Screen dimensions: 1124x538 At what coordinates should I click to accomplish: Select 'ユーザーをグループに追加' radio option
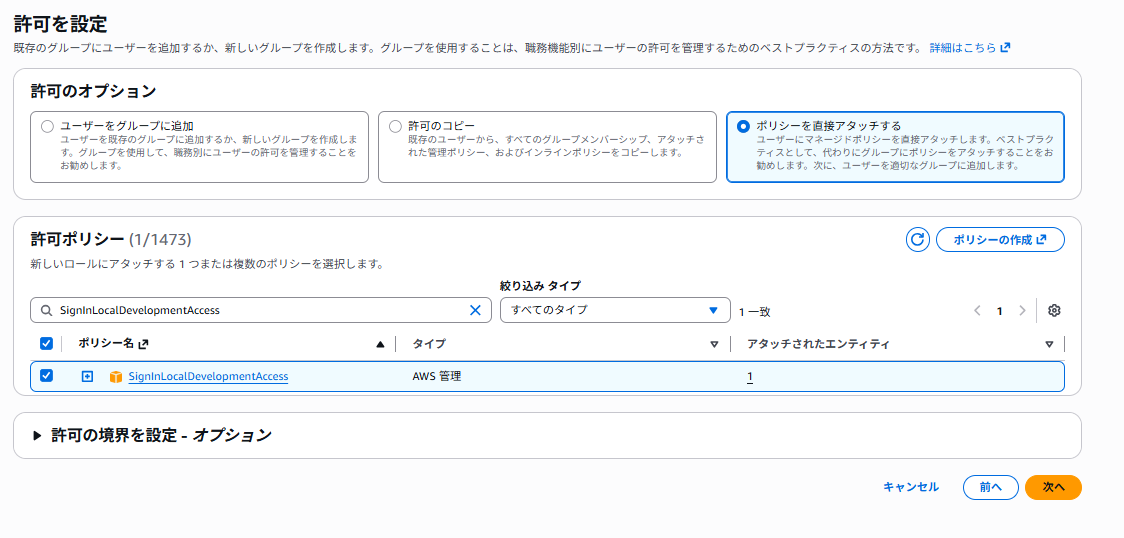(47, 127)
